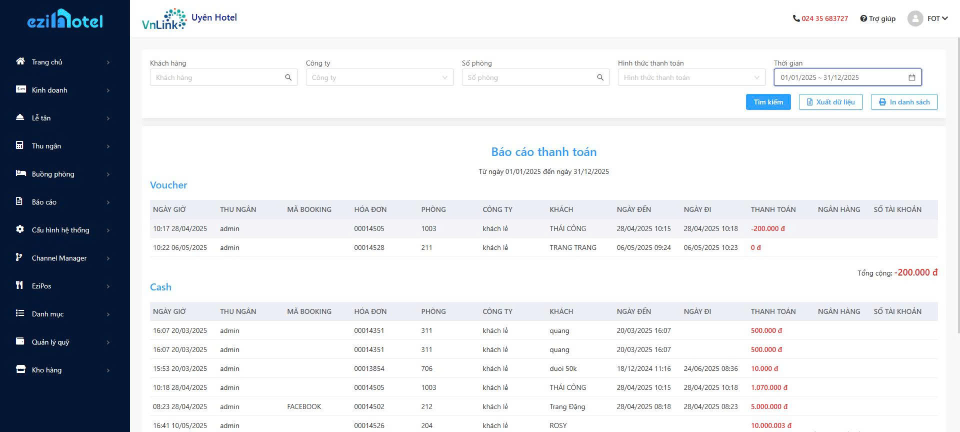Screen dimensions: 960x432
Task: Expand Lễ tân menu chevron
Action: coord(108,118)
